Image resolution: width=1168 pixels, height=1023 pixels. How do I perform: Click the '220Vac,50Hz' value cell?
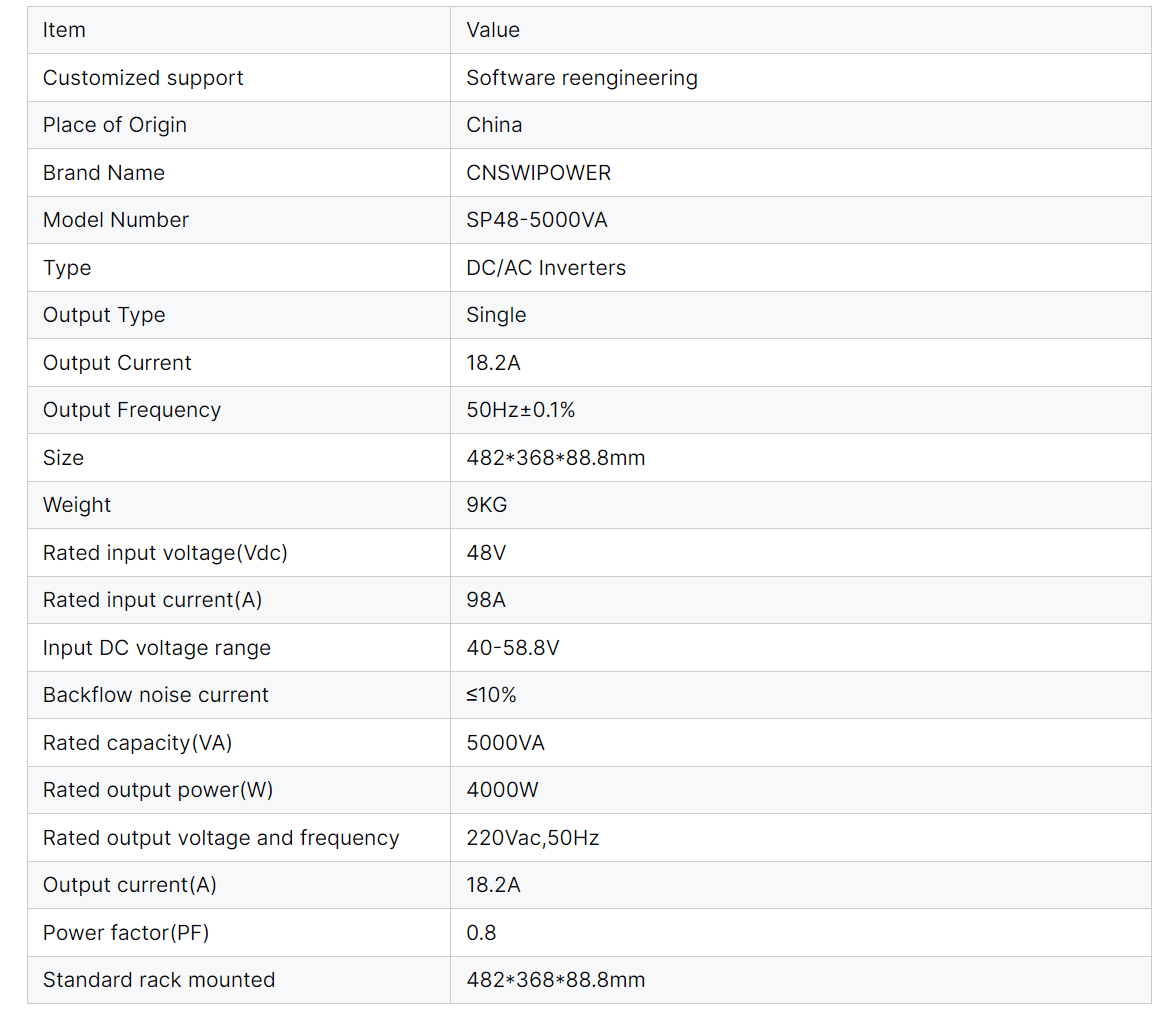532,838
